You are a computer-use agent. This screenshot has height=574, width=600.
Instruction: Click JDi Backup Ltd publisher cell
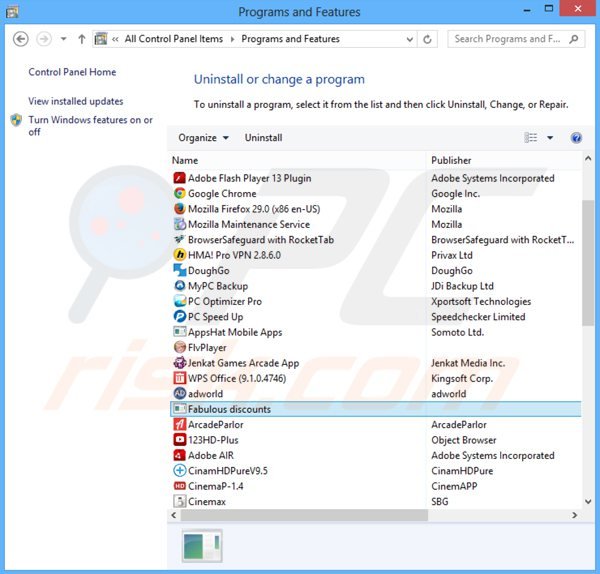(462, 286)
